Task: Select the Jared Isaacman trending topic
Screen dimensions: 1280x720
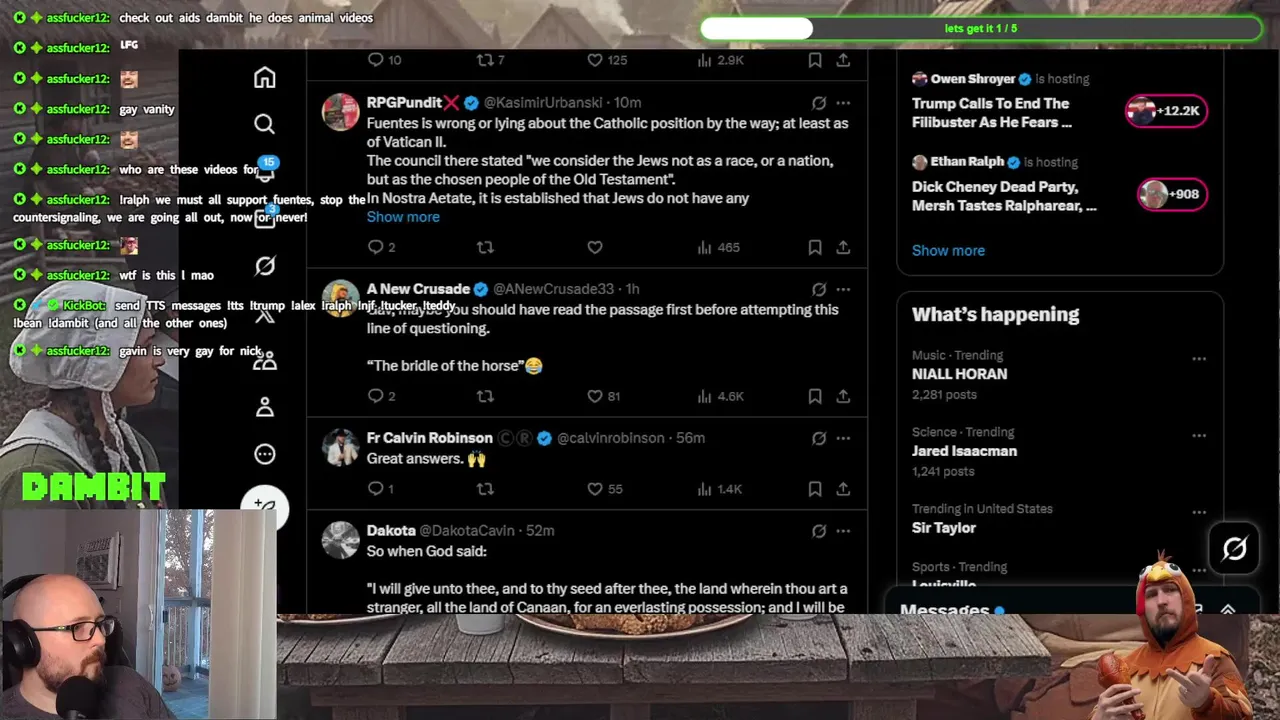Action: tap(964, 451)
